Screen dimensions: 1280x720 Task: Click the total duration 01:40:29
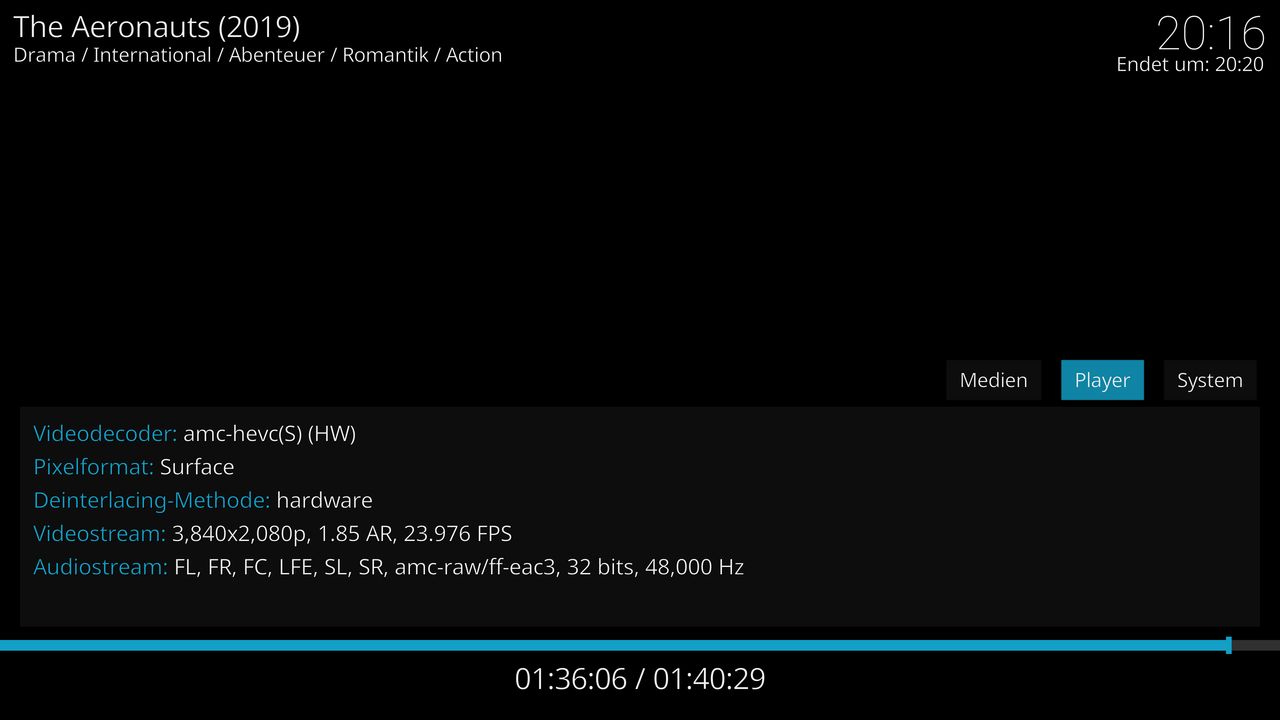coord(709,679)
